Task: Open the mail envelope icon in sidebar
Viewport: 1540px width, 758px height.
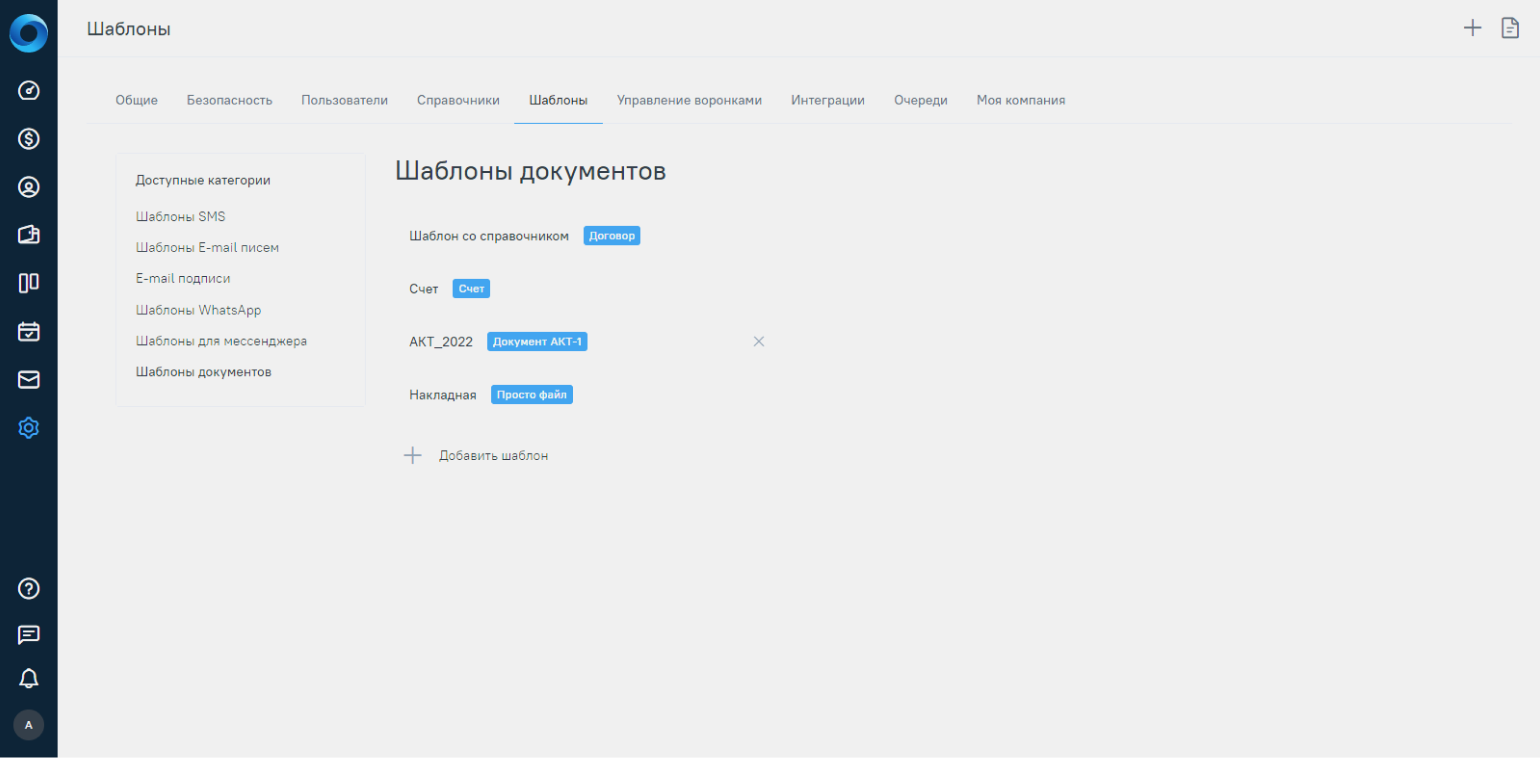Action: [x=29, y=380]
